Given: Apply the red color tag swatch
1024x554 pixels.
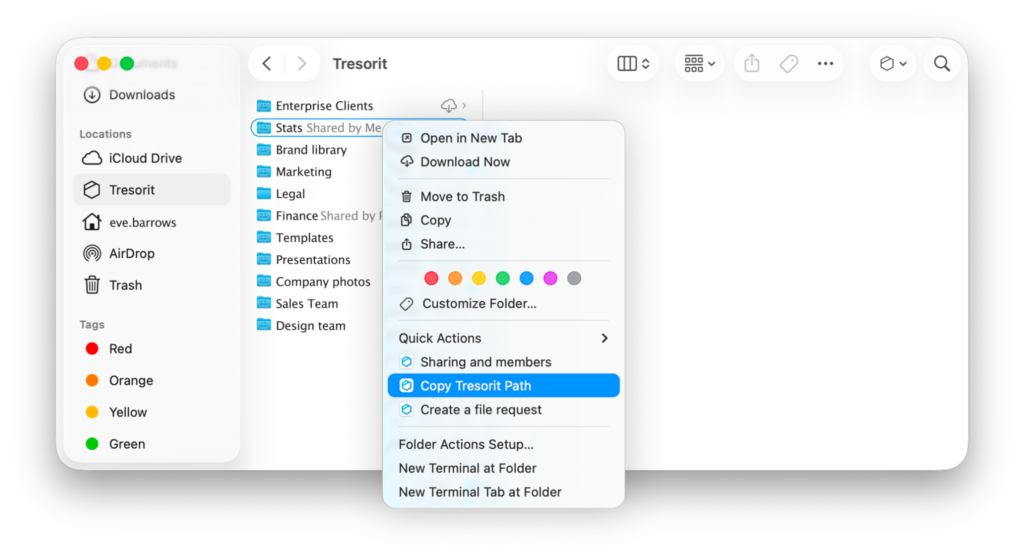Looking at the screenshot, I should point(431,278).
